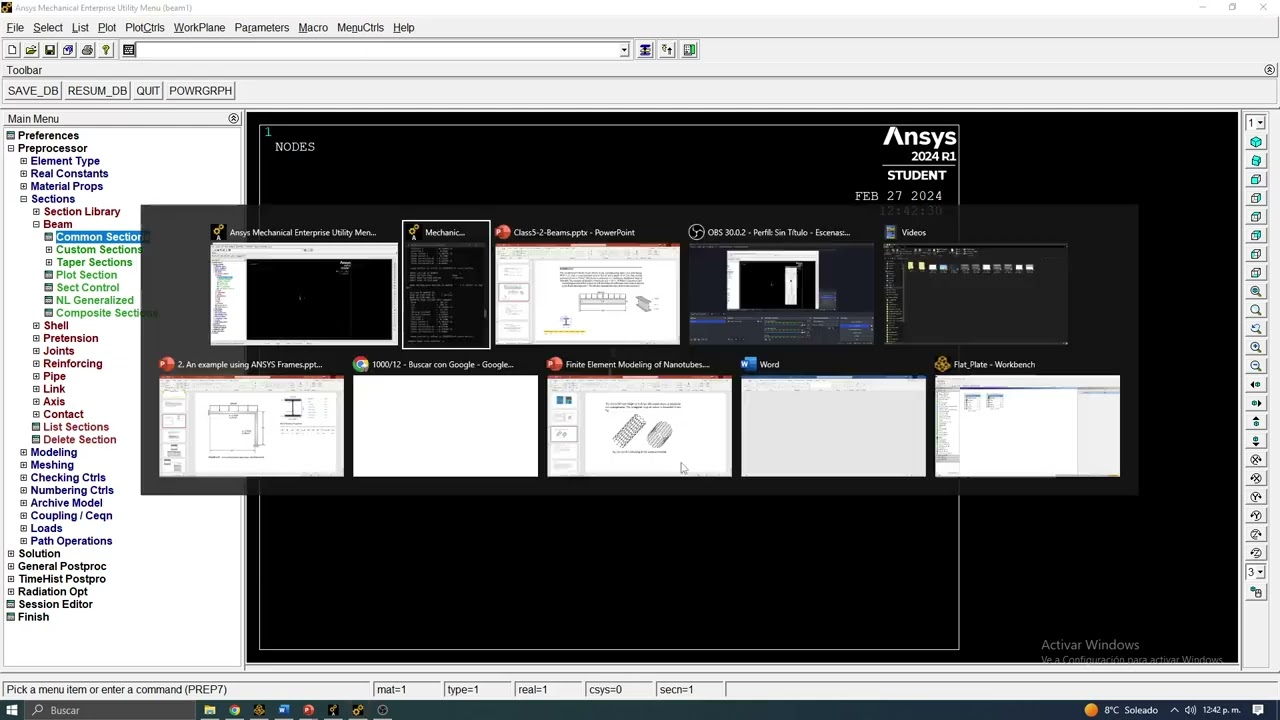Expand the Real Constants node
This screenshot has height=720, width=1280.
click(x=24, y=174)
